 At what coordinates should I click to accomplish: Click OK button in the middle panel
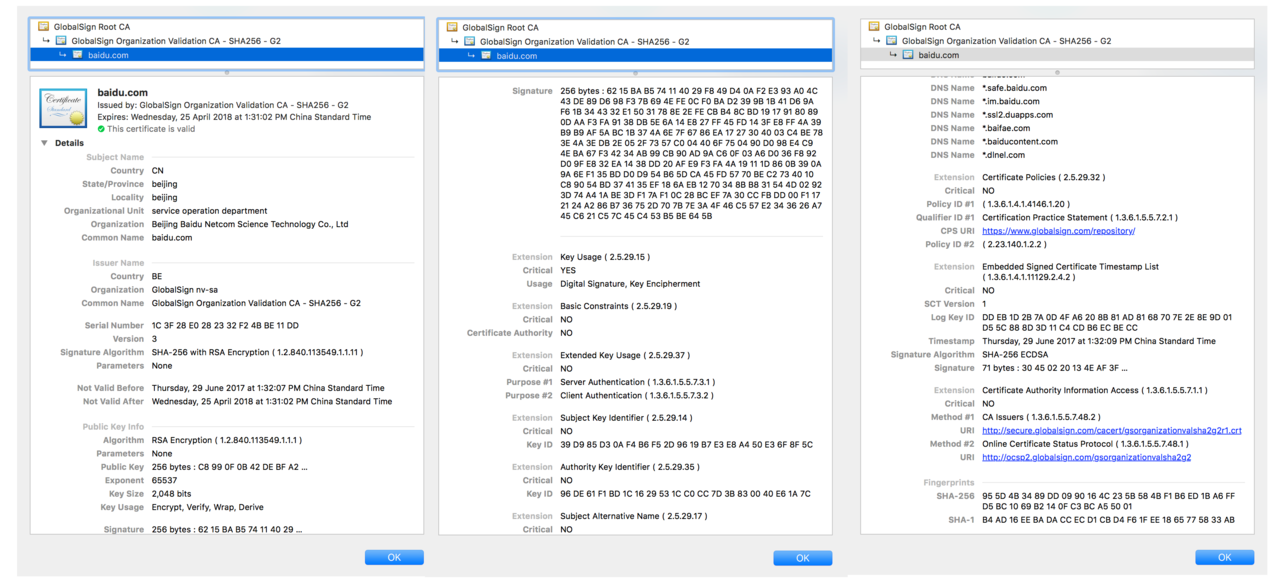click(x=802, y=558)
